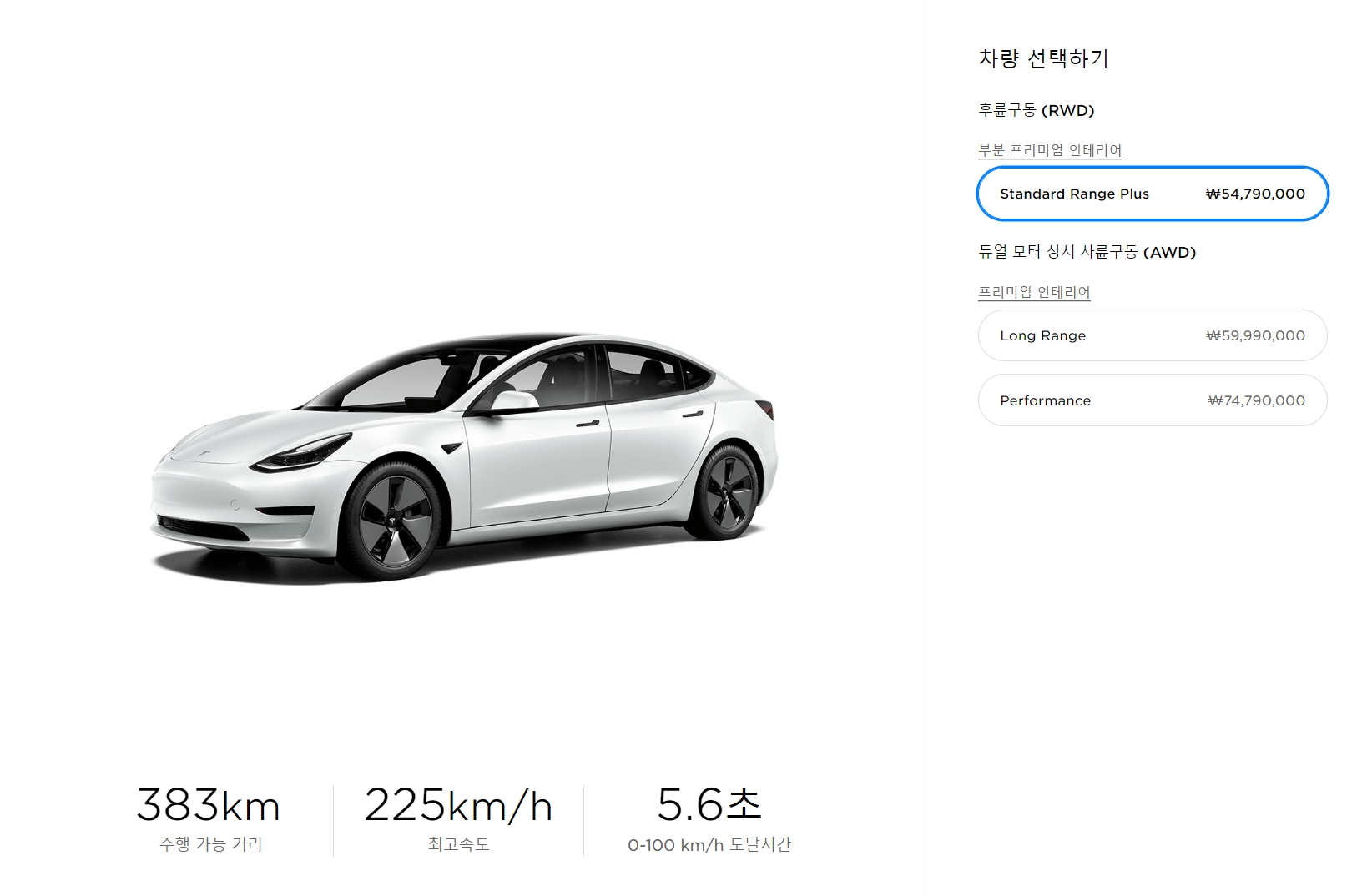Select the Standard Range Plus option

tap(1153, 194)
